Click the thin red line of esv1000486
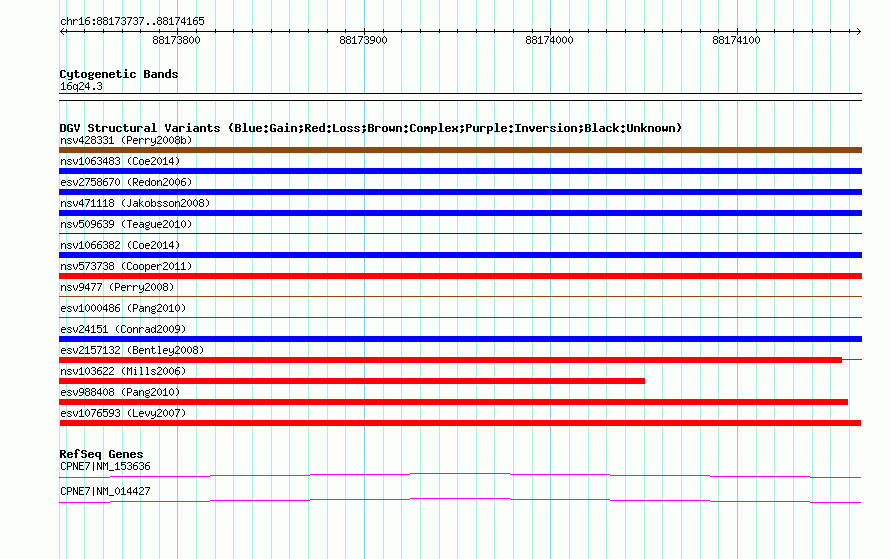890x559 pixels. click(x=460, y=317)
